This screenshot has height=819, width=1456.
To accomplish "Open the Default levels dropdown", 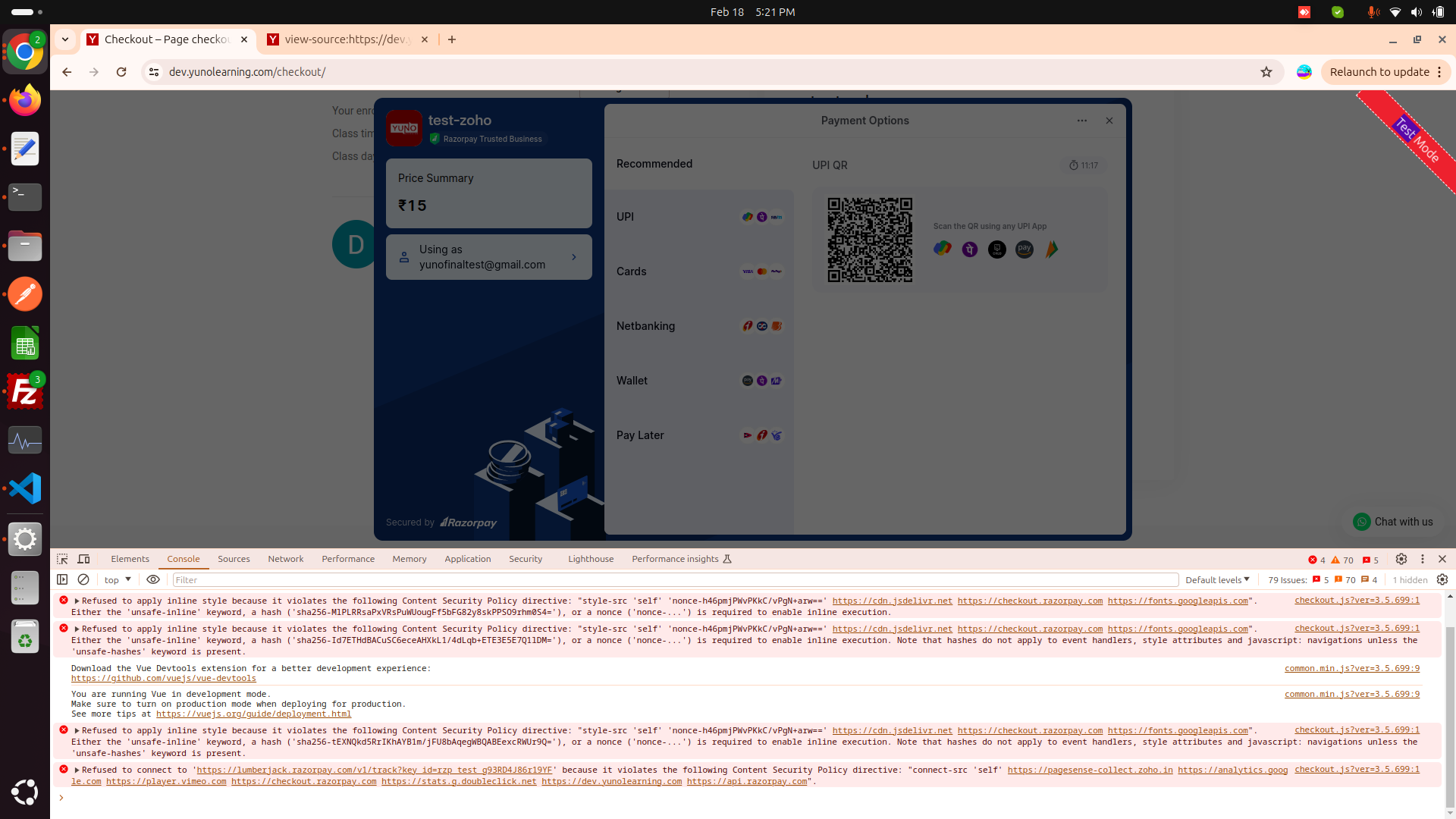I will click(1217, 579).
